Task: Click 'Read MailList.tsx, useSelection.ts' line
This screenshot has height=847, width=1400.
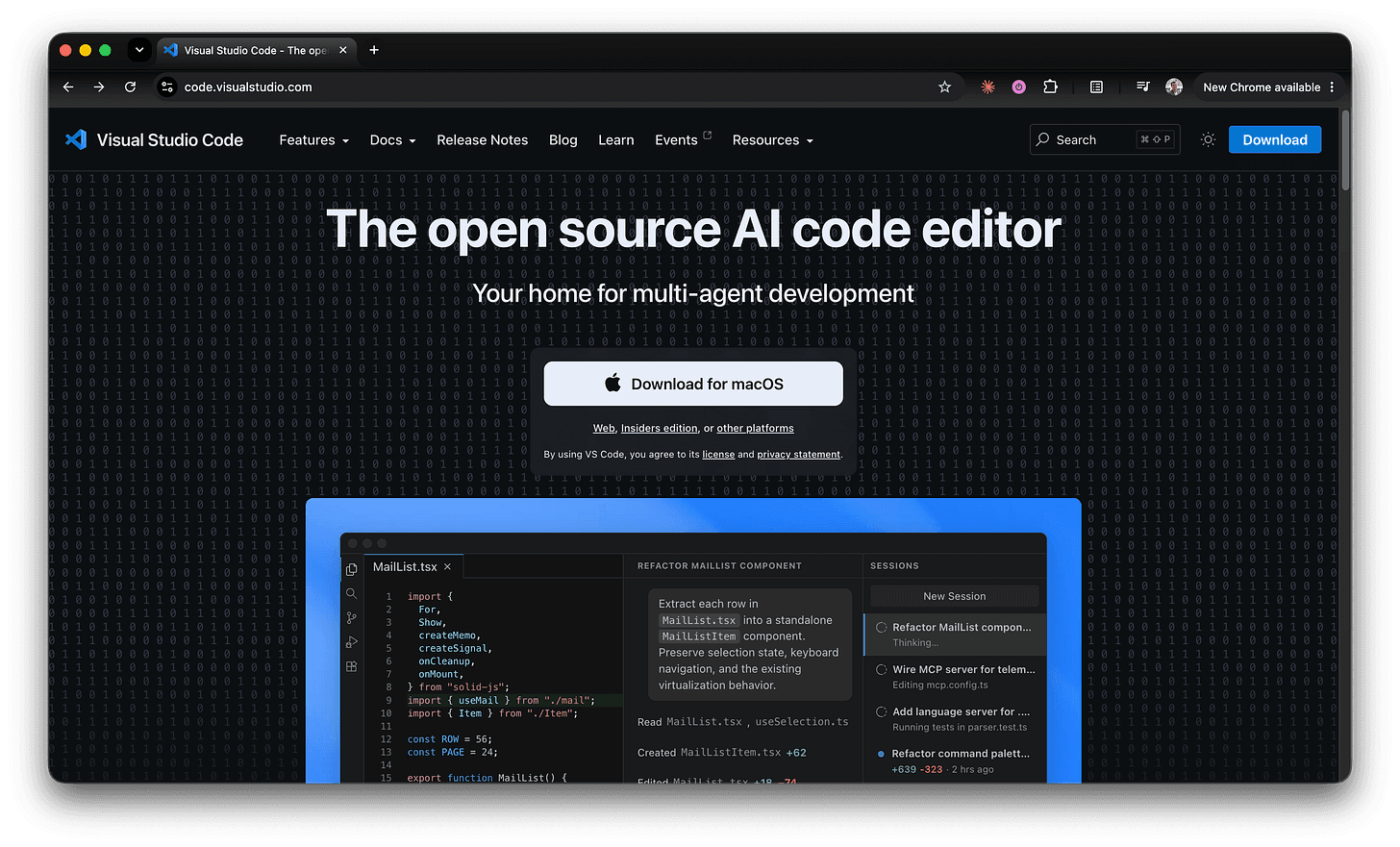Action: click(x=743, y=722)
